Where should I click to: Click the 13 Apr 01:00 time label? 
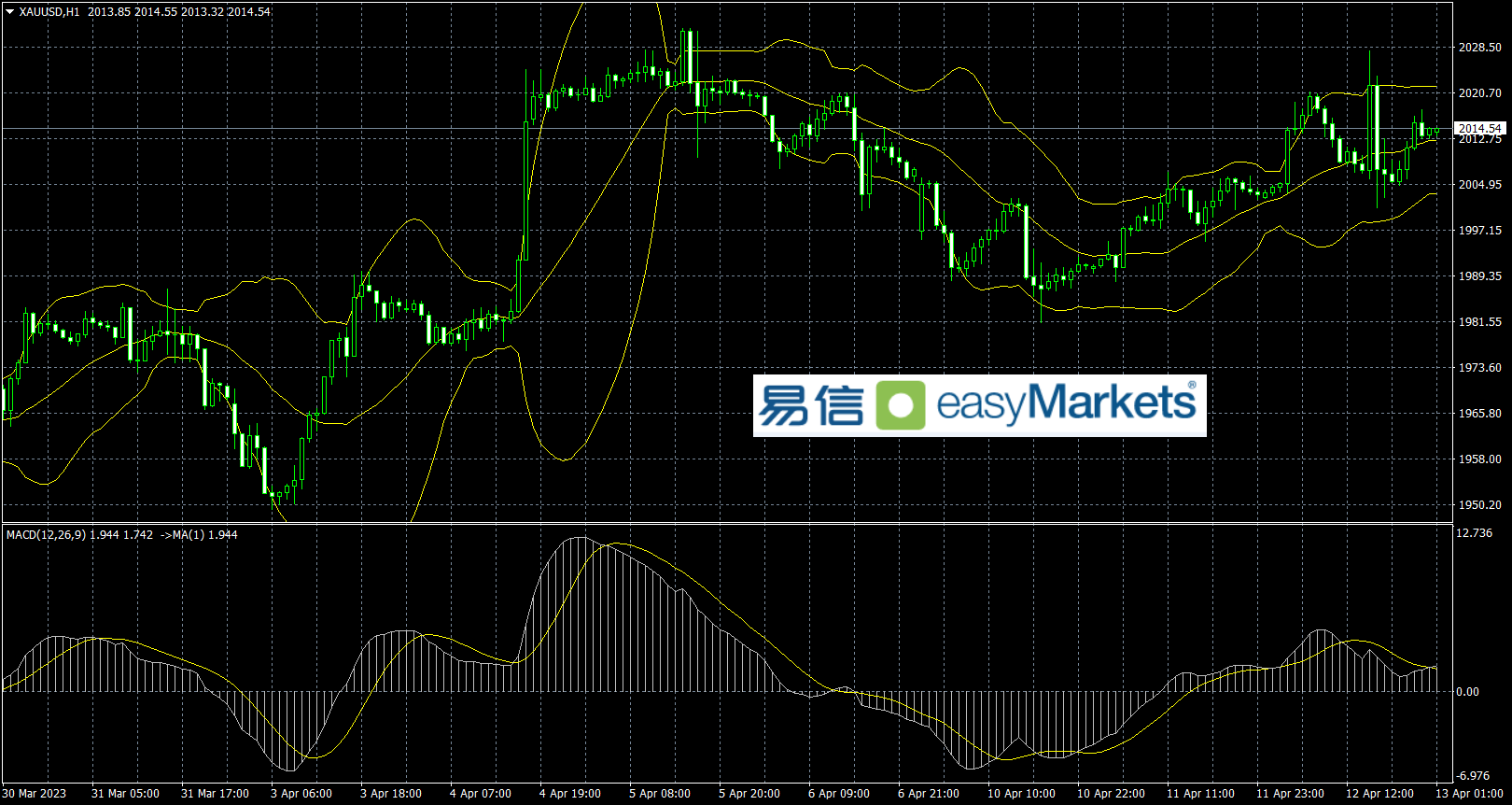point(1469,794)
